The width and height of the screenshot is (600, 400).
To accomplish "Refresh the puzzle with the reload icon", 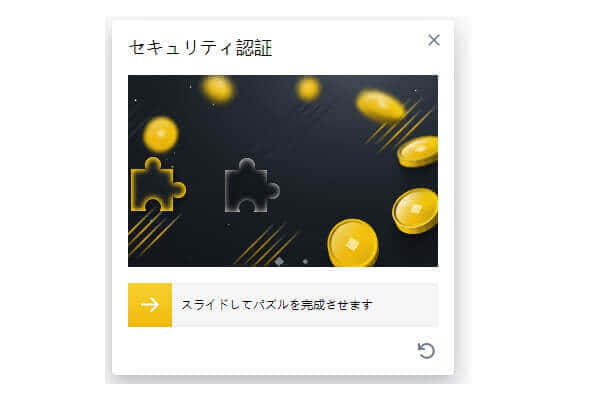I will point(426,351).
